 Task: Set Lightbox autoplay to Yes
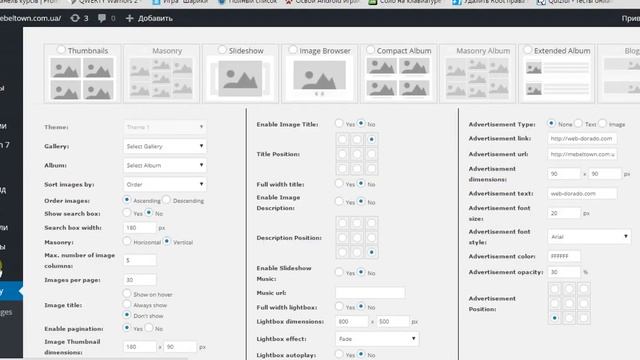click(x=339, y=354)
